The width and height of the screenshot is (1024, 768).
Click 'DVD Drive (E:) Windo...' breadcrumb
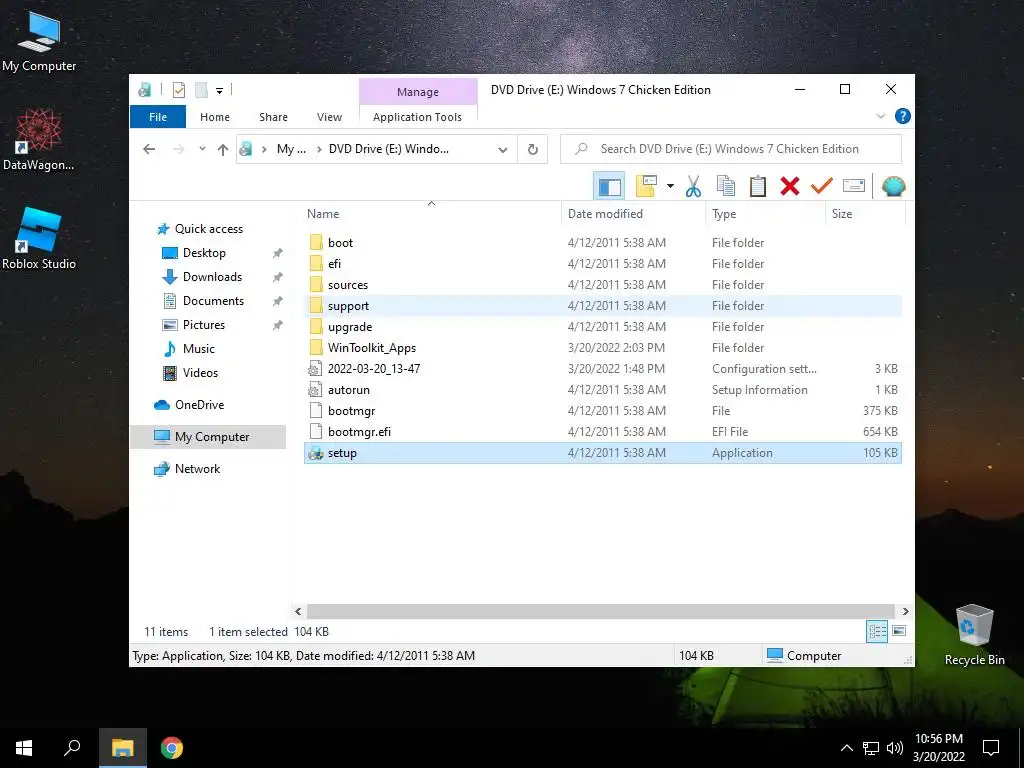tap(389, 149)
